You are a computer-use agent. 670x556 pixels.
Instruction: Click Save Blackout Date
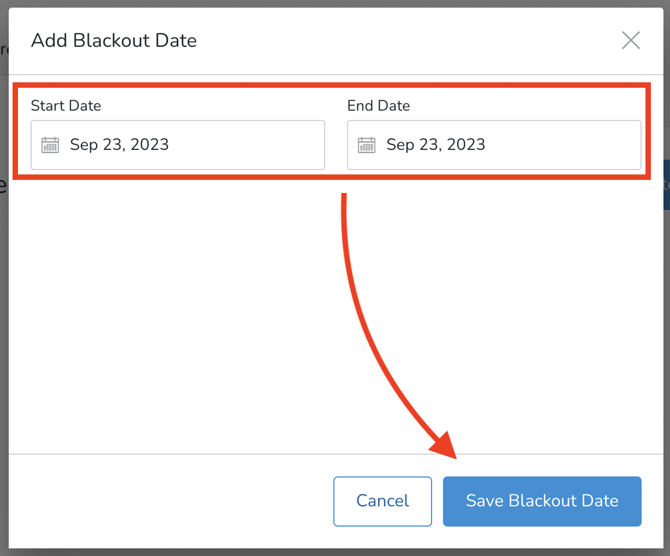[x=542, y=501]
